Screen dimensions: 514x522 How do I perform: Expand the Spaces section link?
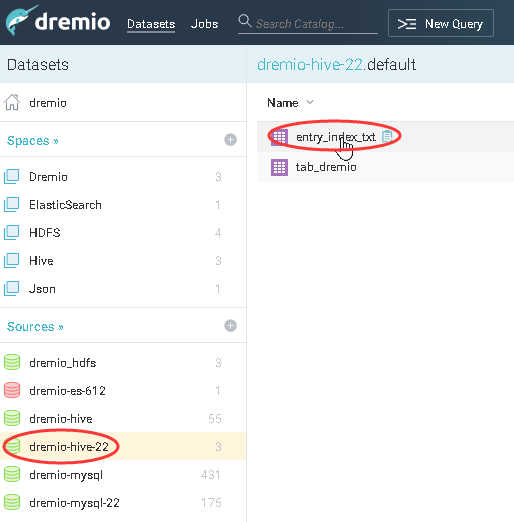coord(33,140)
